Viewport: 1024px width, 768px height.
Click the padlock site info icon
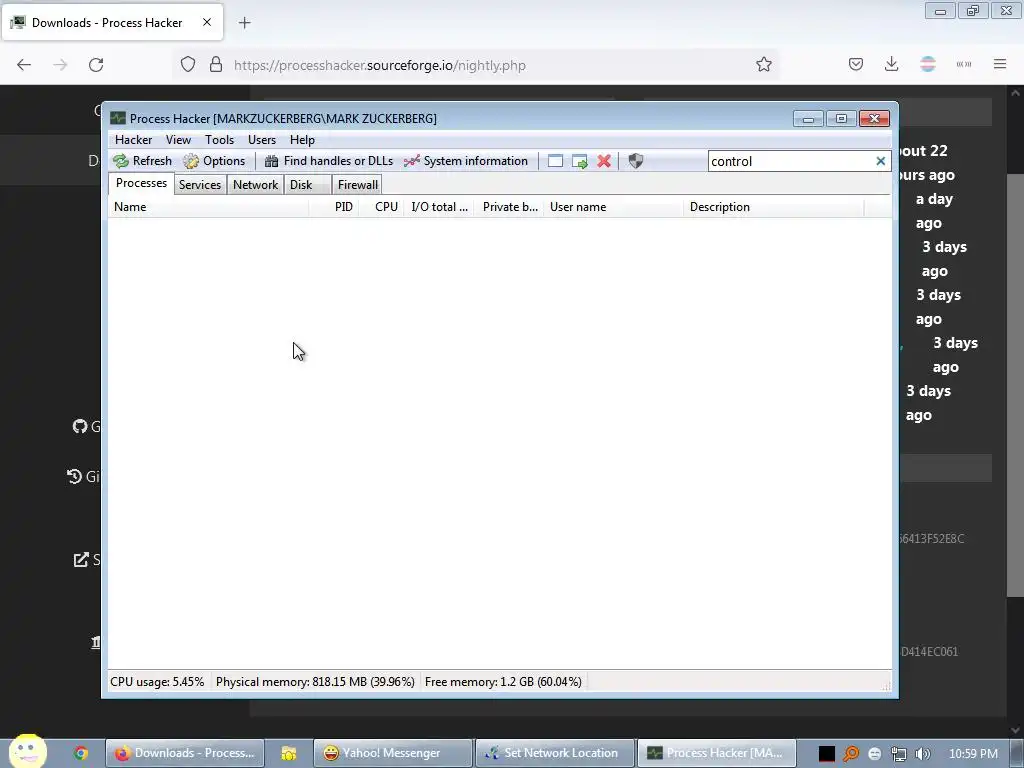tap(216, 65)
